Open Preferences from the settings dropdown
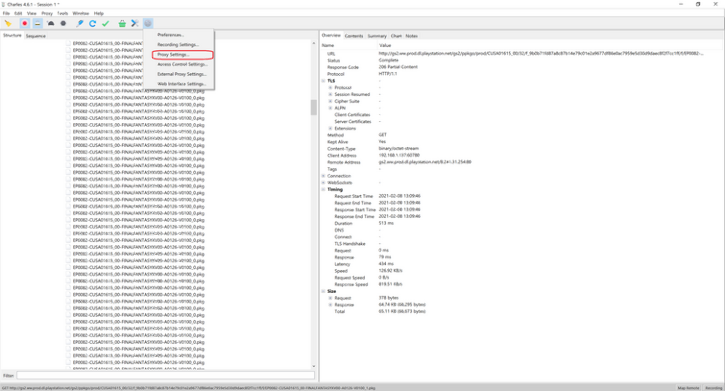The height and width of the screenshot is (391, 725). pyautogui.click(x=170, y=35)
